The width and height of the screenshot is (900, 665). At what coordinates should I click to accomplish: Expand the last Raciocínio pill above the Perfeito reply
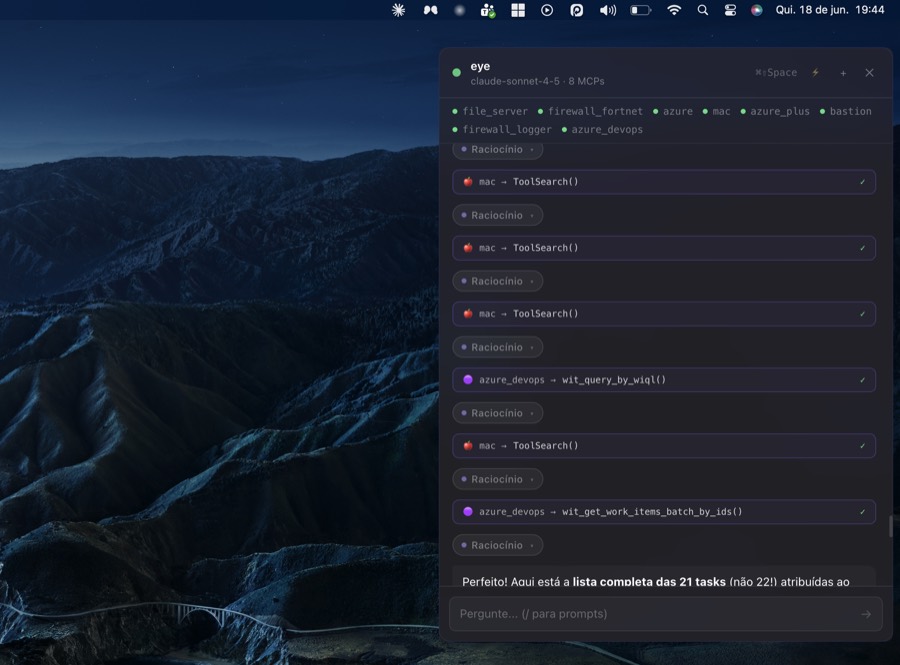tap(498, 545)
